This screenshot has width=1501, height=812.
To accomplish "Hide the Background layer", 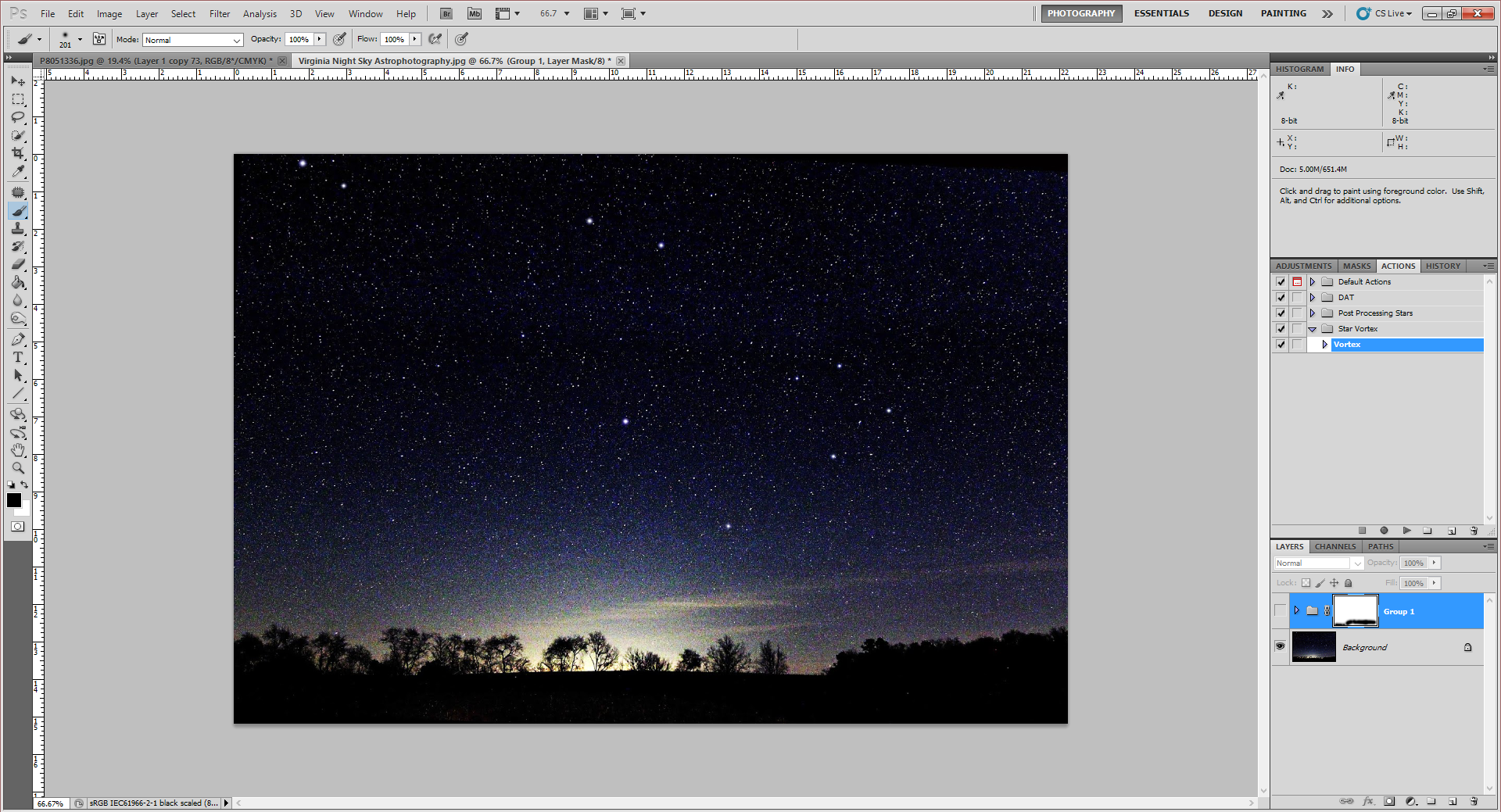I will [x=1280, y=646].
